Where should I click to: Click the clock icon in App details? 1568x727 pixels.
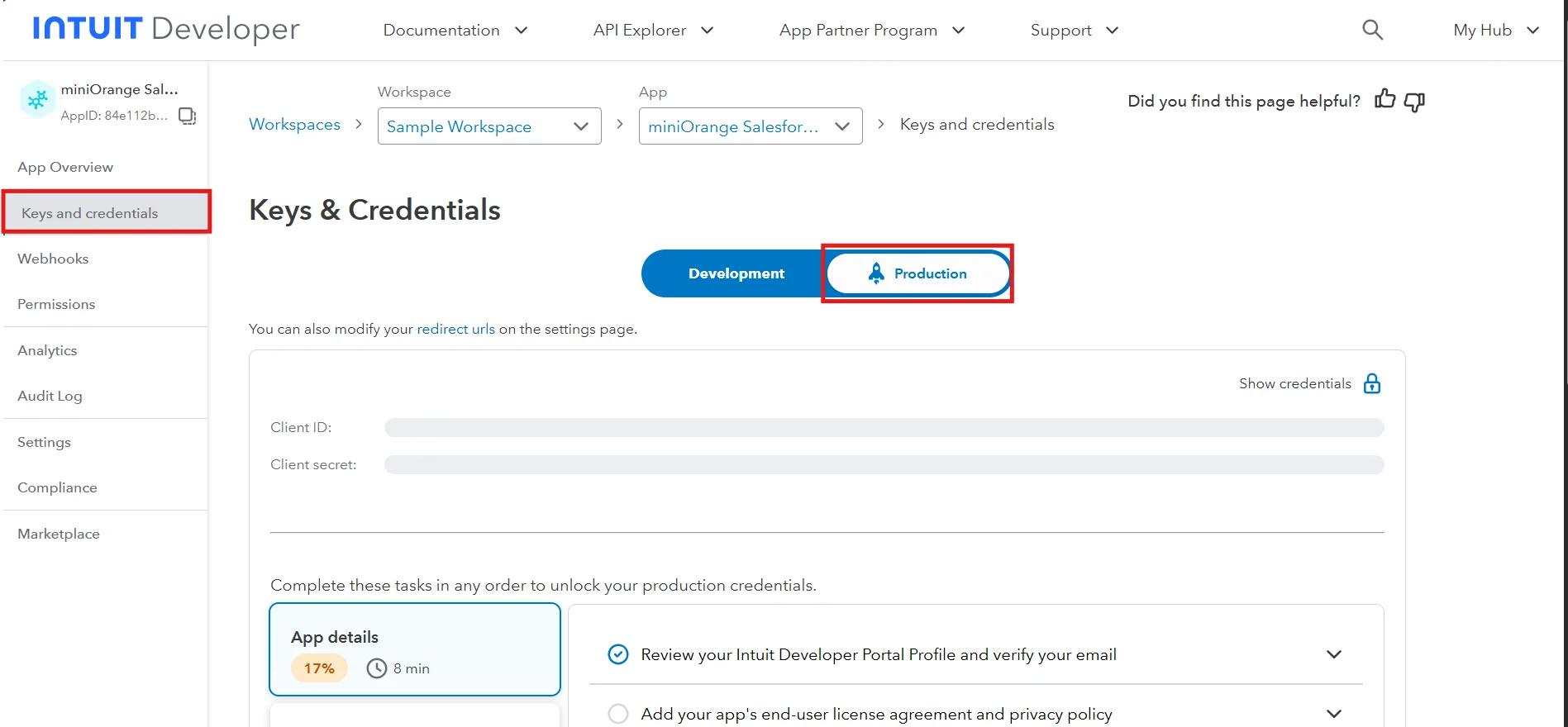pyautogui.click(x=377, y=668)
